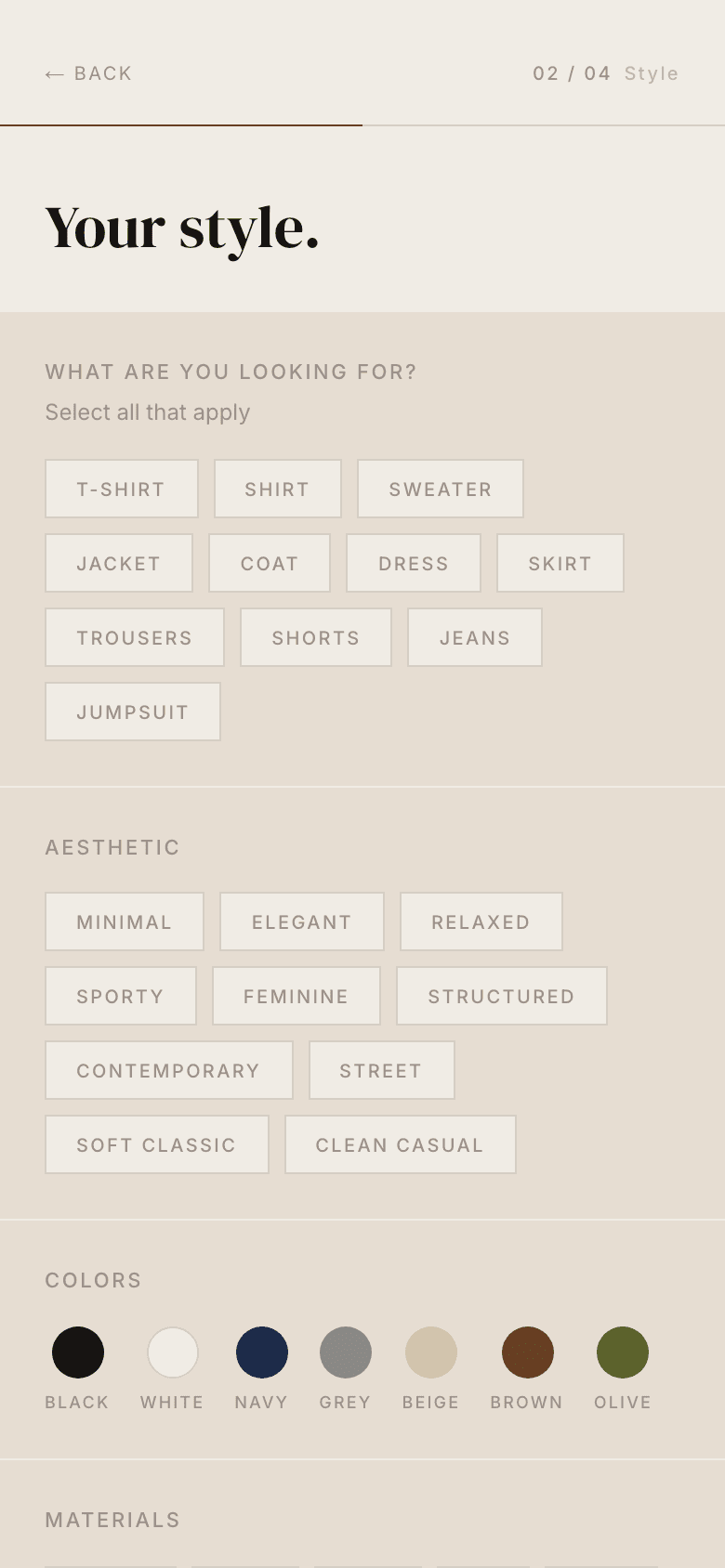The width and height of the screenshot is (725, 1568).
Task: Go back using the Back arrow link
Action: (88, 73)
